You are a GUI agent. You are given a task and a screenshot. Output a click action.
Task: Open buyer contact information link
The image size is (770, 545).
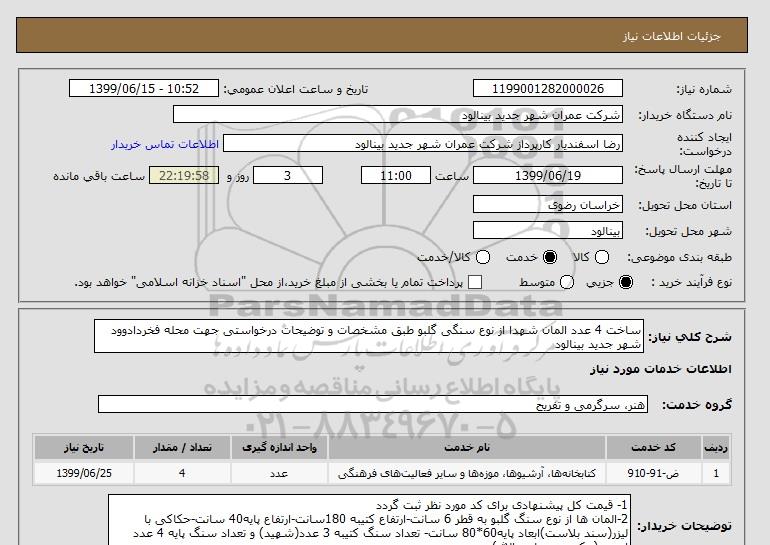[165, 144]
